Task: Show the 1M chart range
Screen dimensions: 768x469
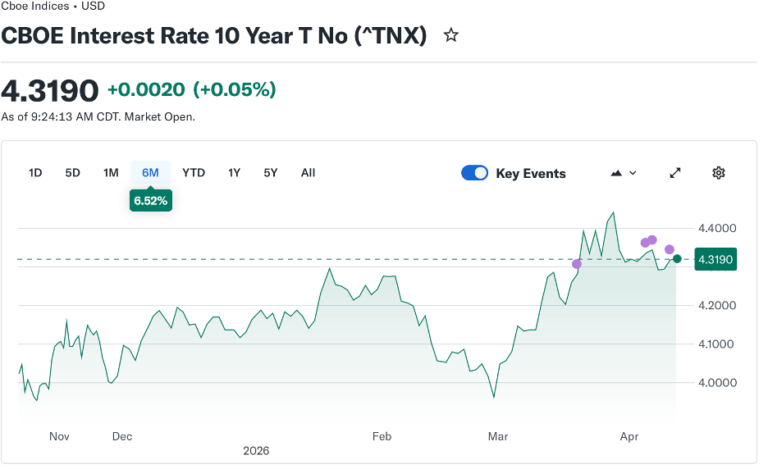Action: point(111,173)
